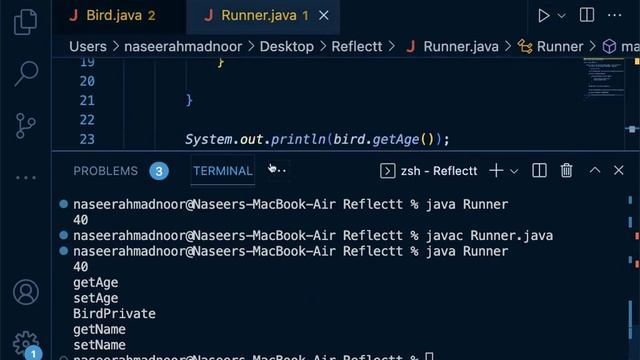The width and height of the screenshot is (640, 360).
Task: Run the Java file with play button
Action: click(543, 16)
